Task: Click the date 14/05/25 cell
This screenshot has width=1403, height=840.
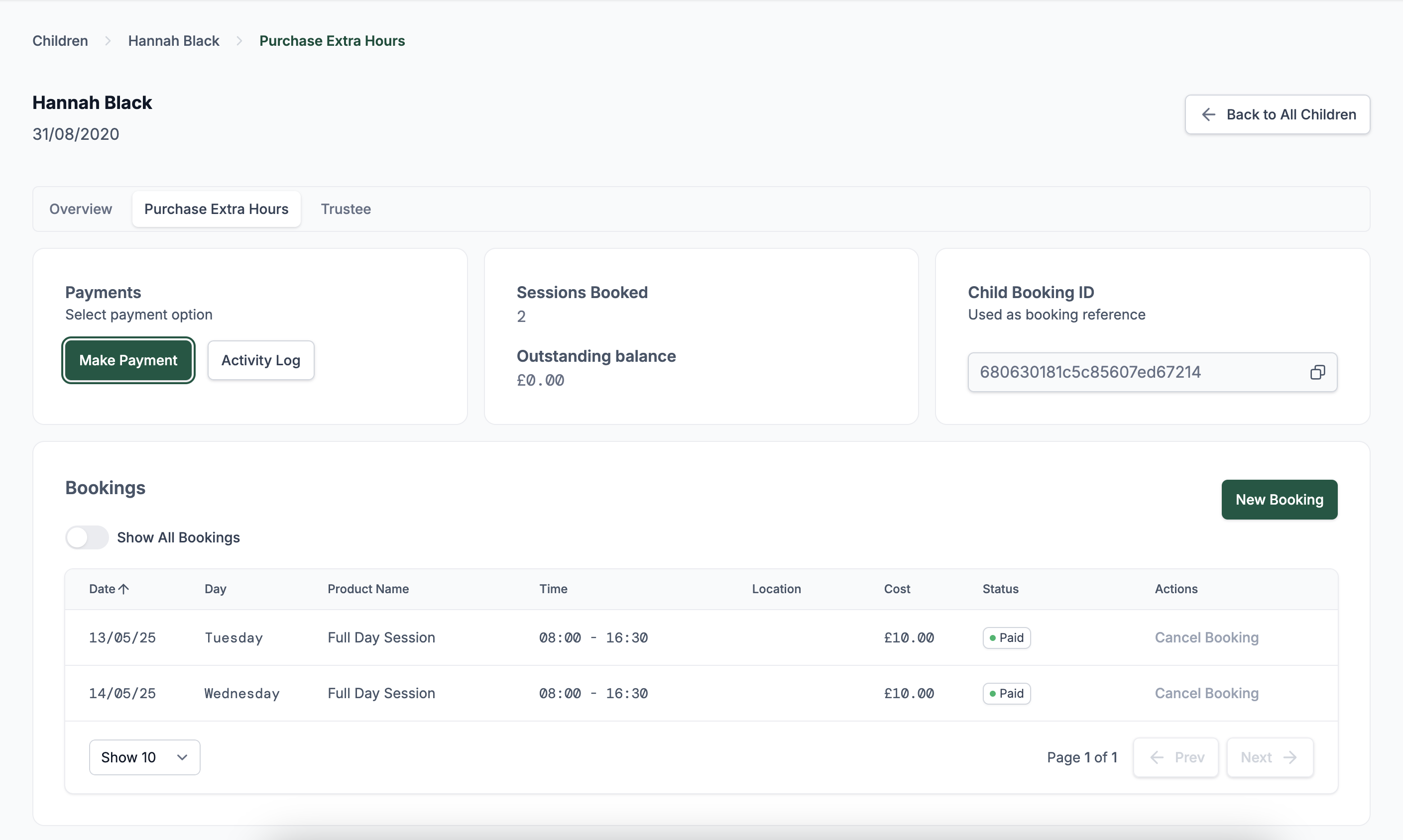Action: pos(122,693)
